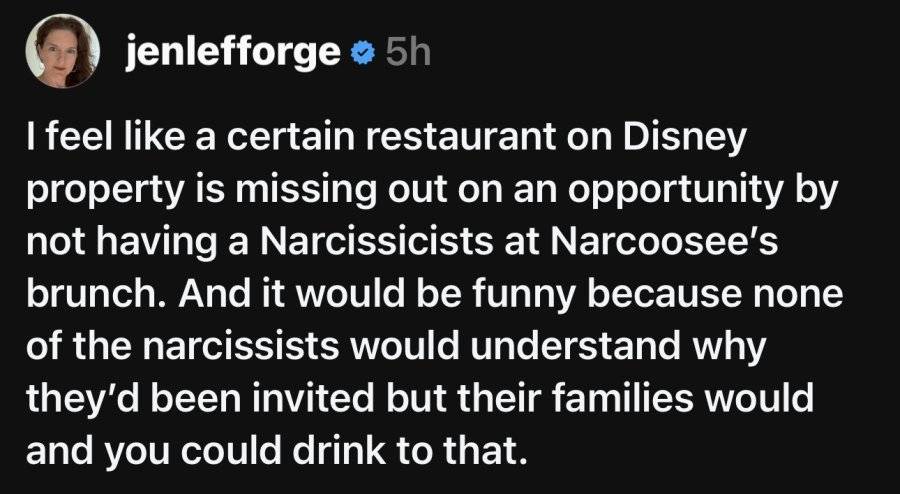Click the blue verified badge icon
Image resolution: width=900 pixels, height=494 pixels.
[362, 55]
